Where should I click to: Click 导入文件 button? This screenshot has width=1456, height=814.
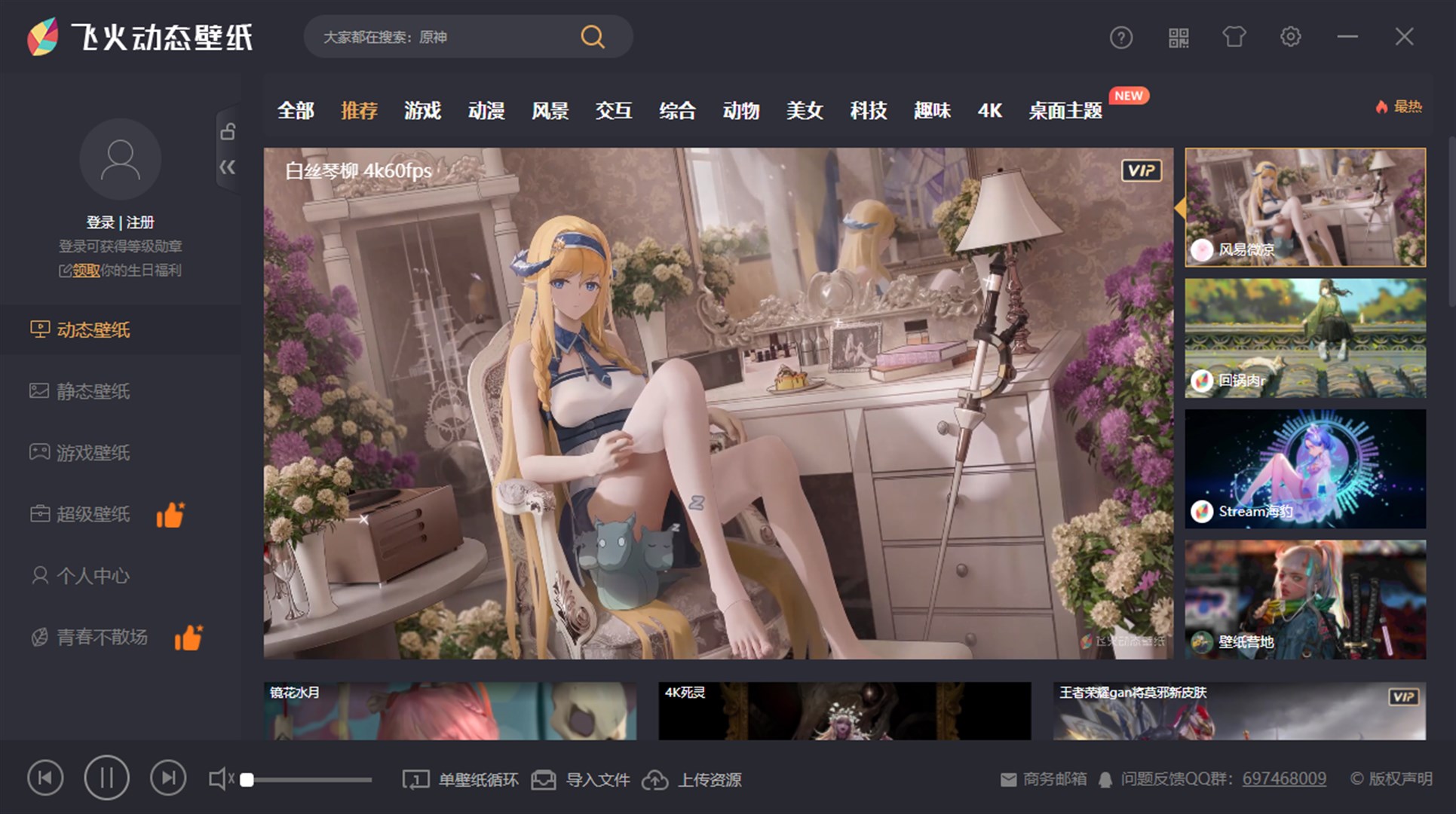pyautogui.click(x=581, y=780)
